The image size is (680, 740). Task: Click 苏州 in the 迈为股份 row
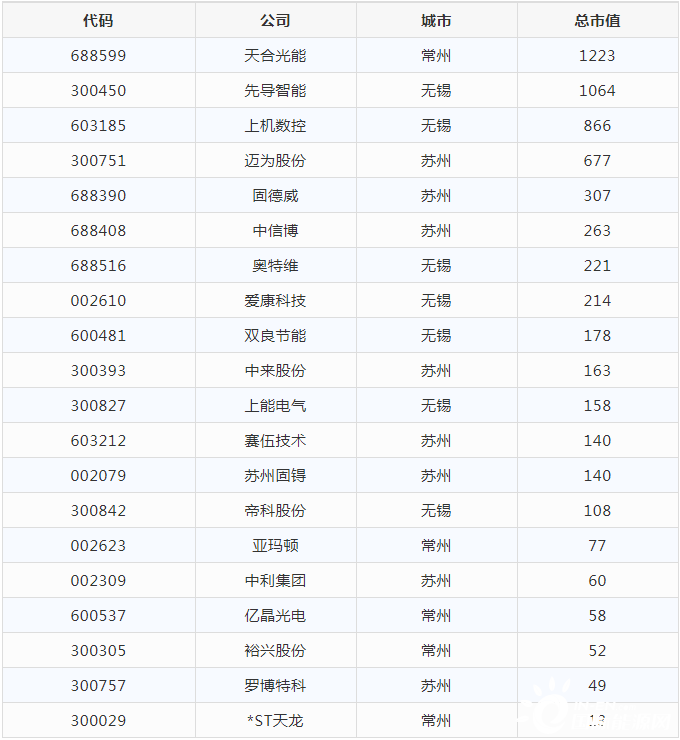[436, 160]
